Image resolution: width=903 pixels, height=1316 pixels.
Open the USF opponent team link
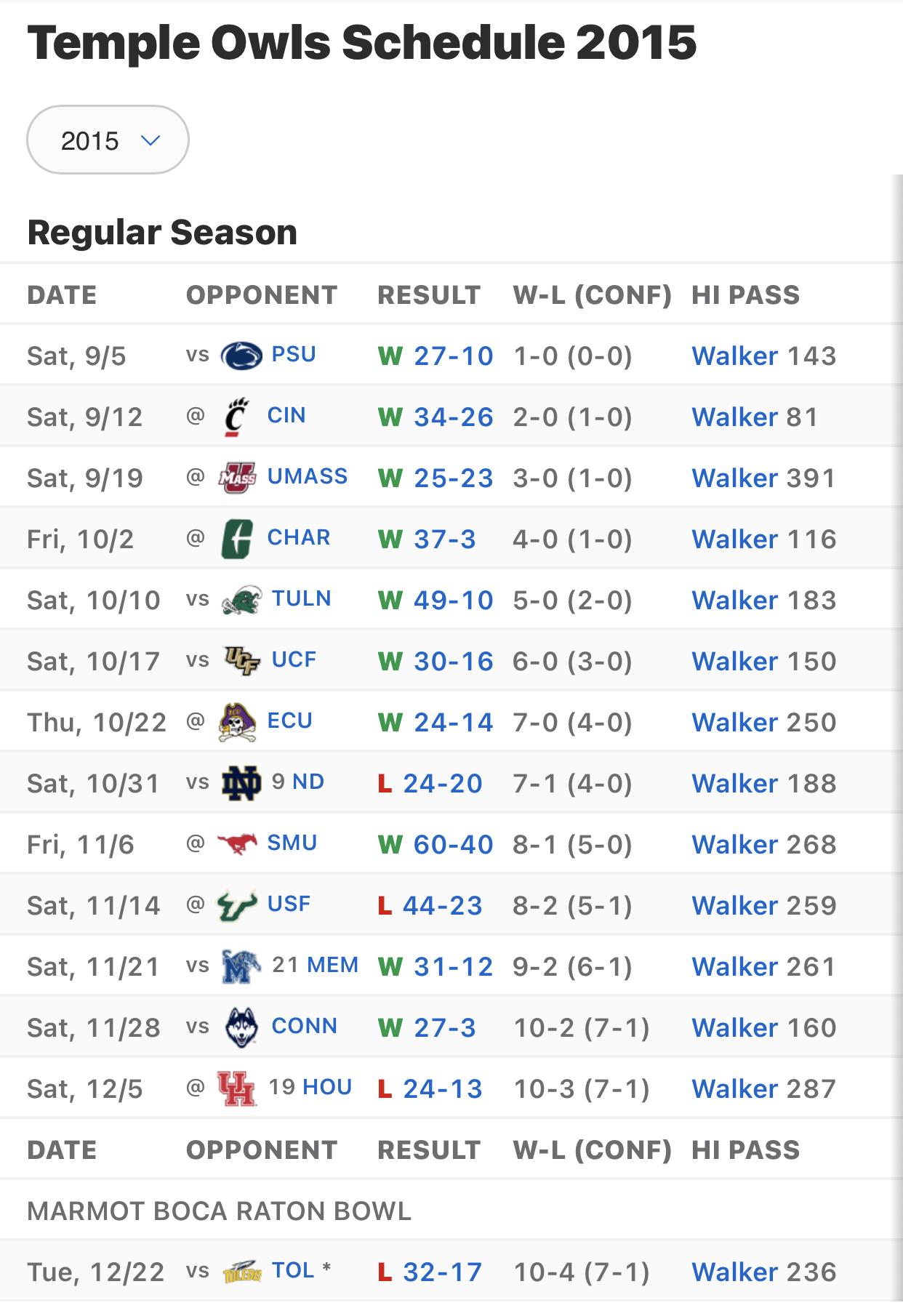coord(289,904)
